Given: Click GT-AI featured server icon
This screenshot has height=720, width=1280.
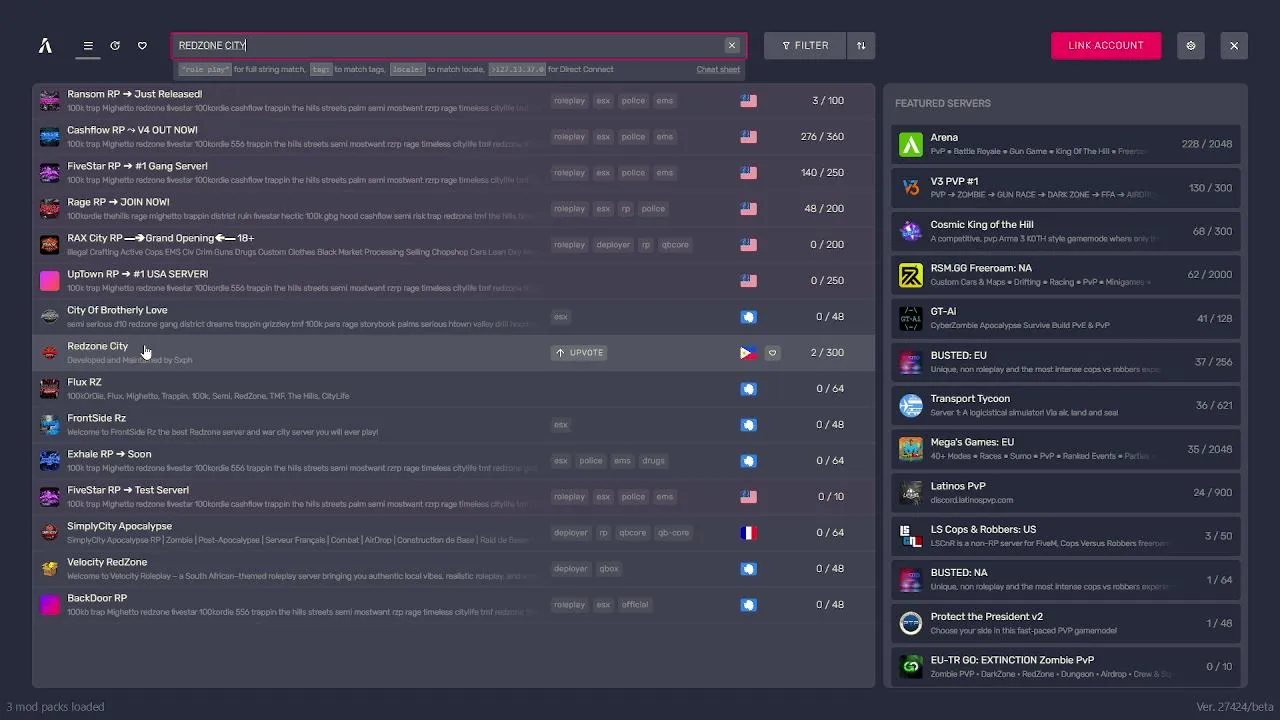Looking at the screenshot, I should (911, 318).
